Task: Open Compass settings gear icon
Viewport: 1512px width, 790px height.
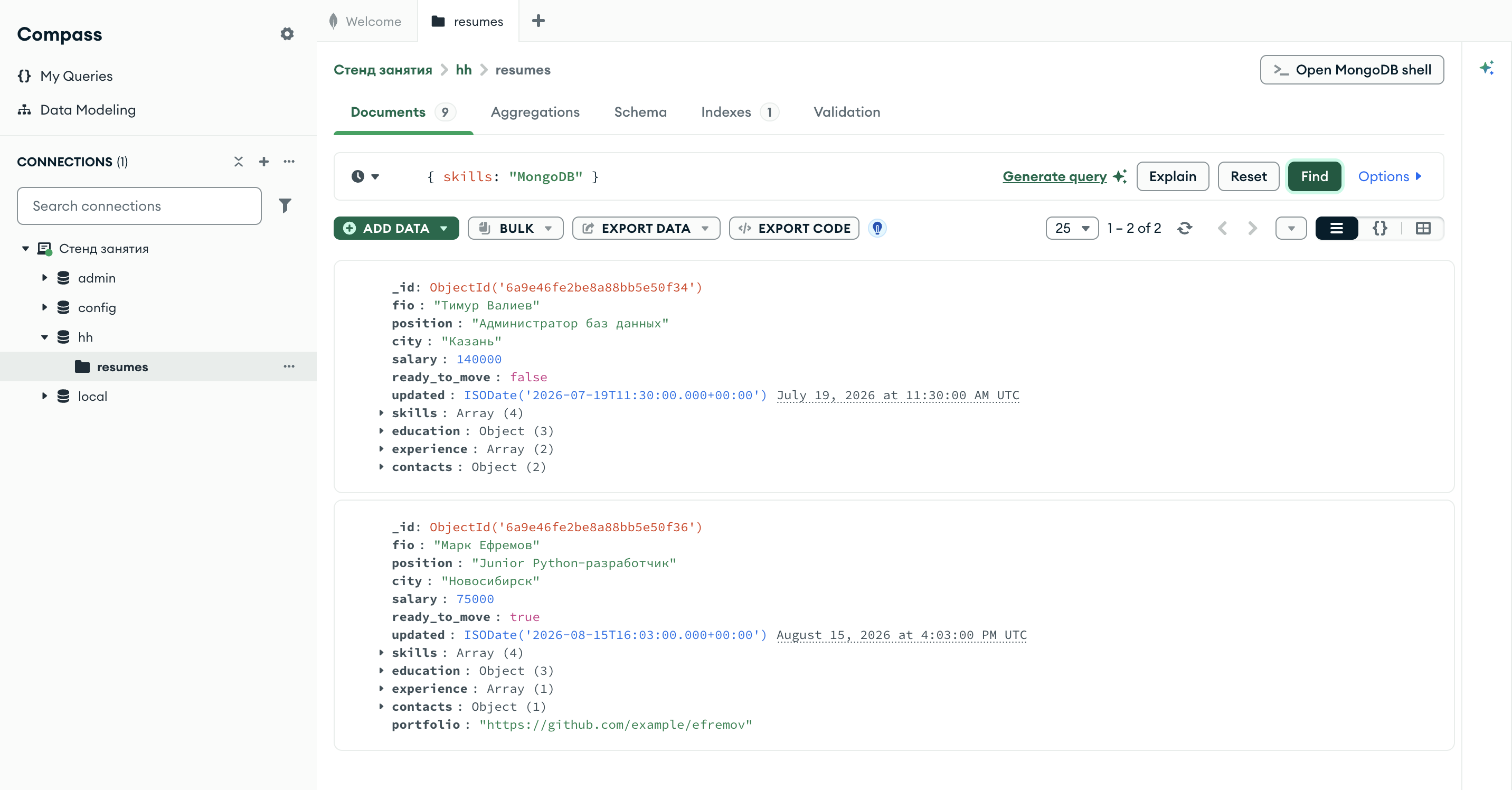Action: coord(287,34)
